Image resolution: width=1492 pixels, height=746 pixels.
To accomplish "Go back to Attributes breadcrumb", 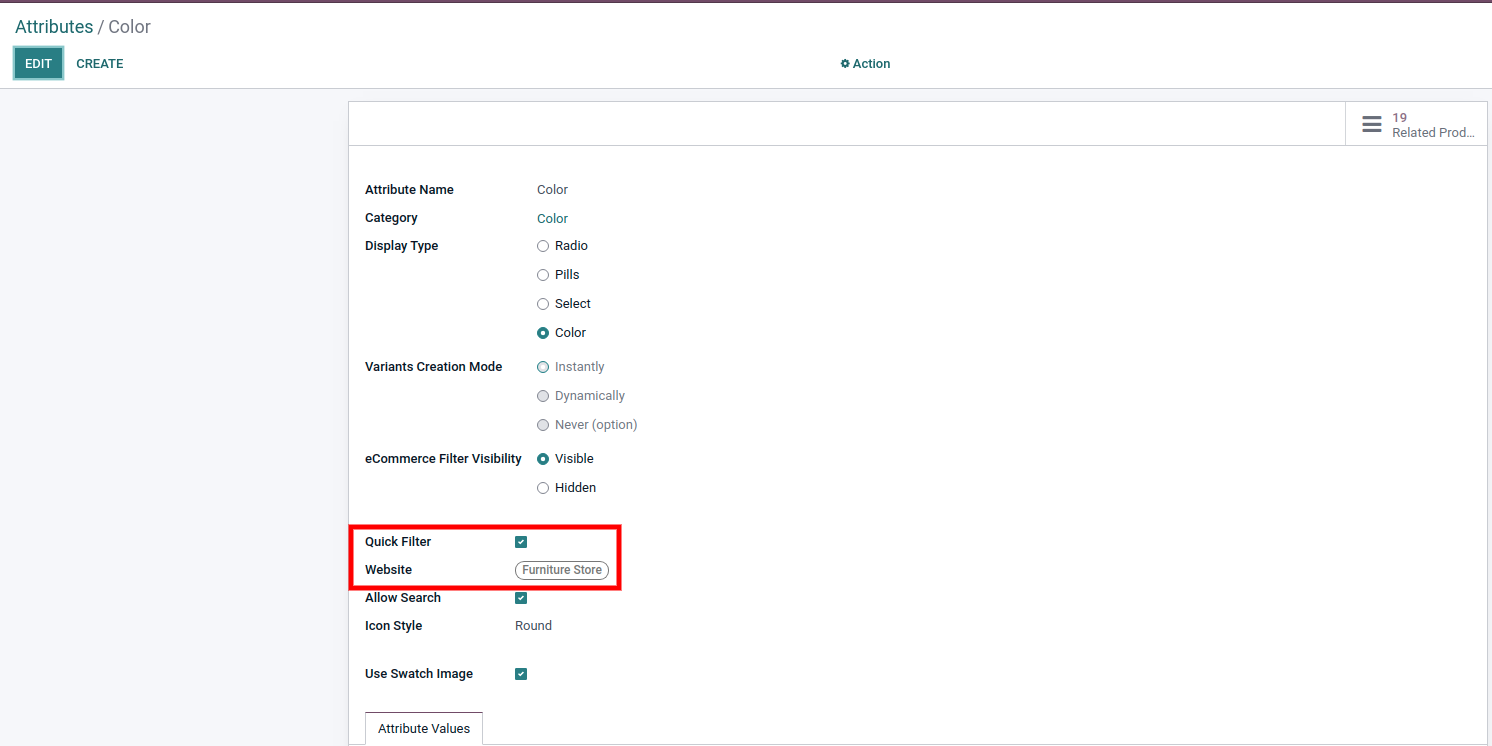I will click(x=54, y=27).
